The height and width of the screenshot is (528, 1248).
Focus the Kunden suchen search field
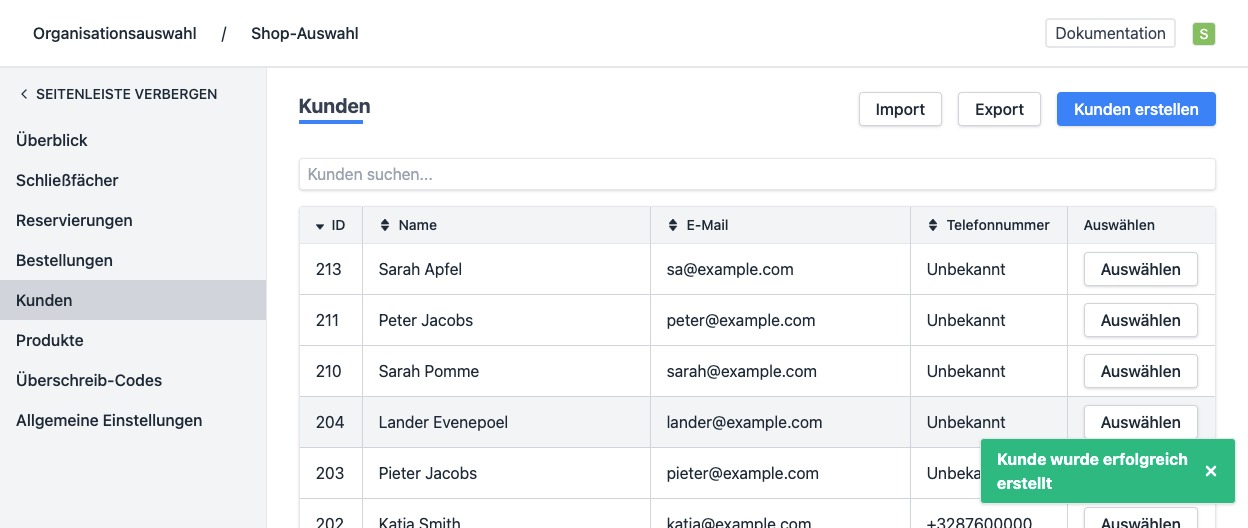(x=757, y=174)
